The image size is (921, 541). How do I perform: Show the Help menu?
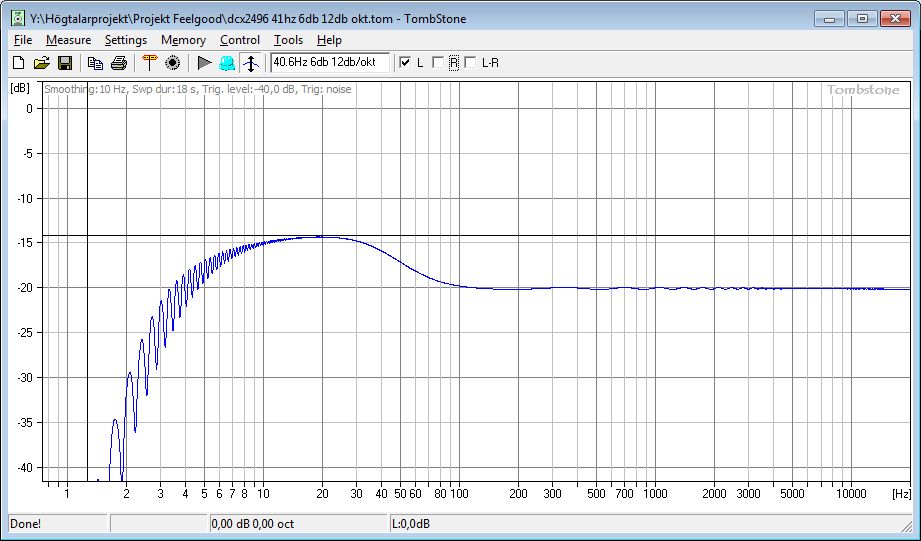[329, 40]
